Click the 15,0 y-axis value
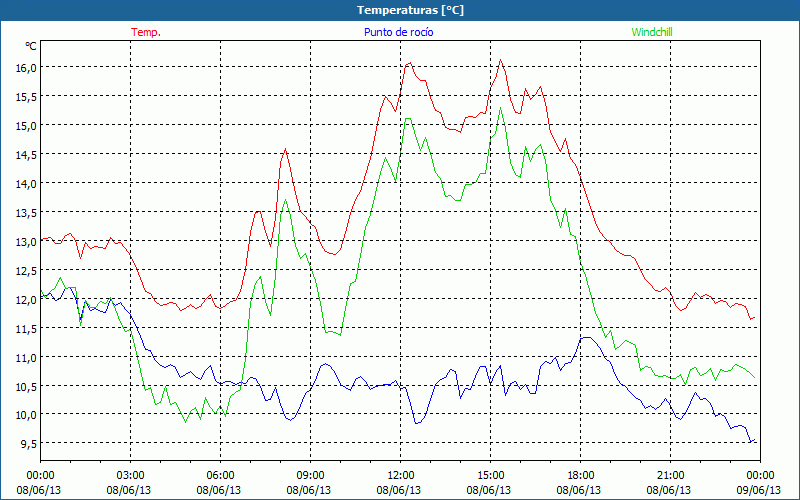 click(x=26, y=126)
